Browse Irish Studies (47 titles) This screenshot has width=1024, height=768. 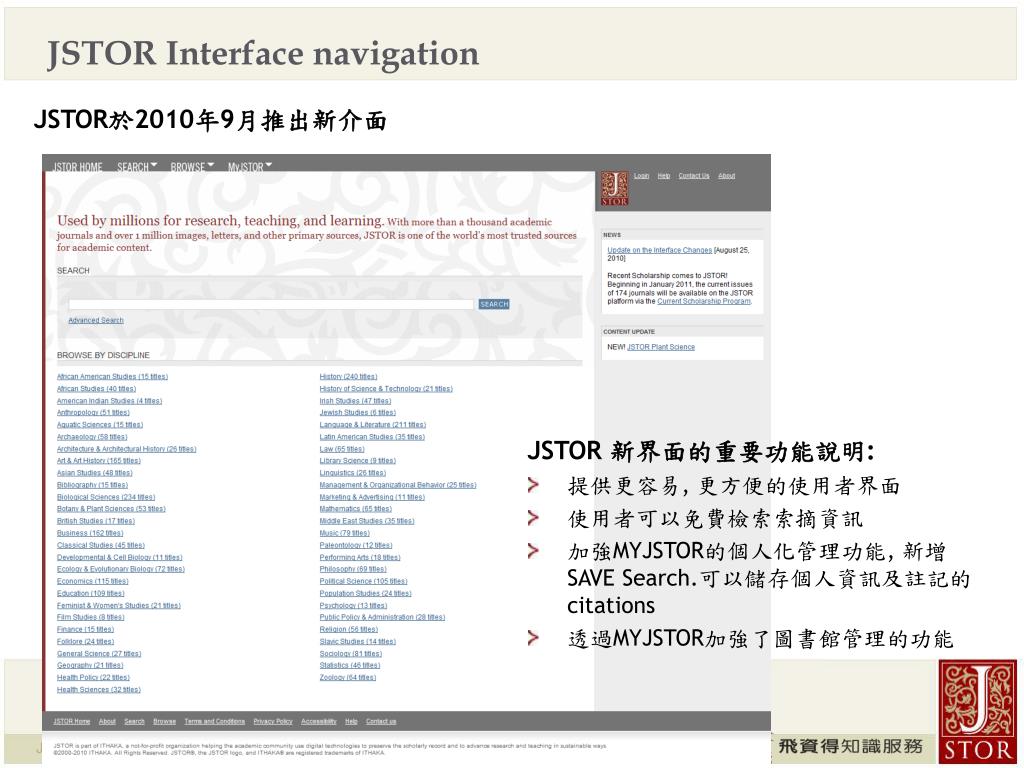click(355, 401)
